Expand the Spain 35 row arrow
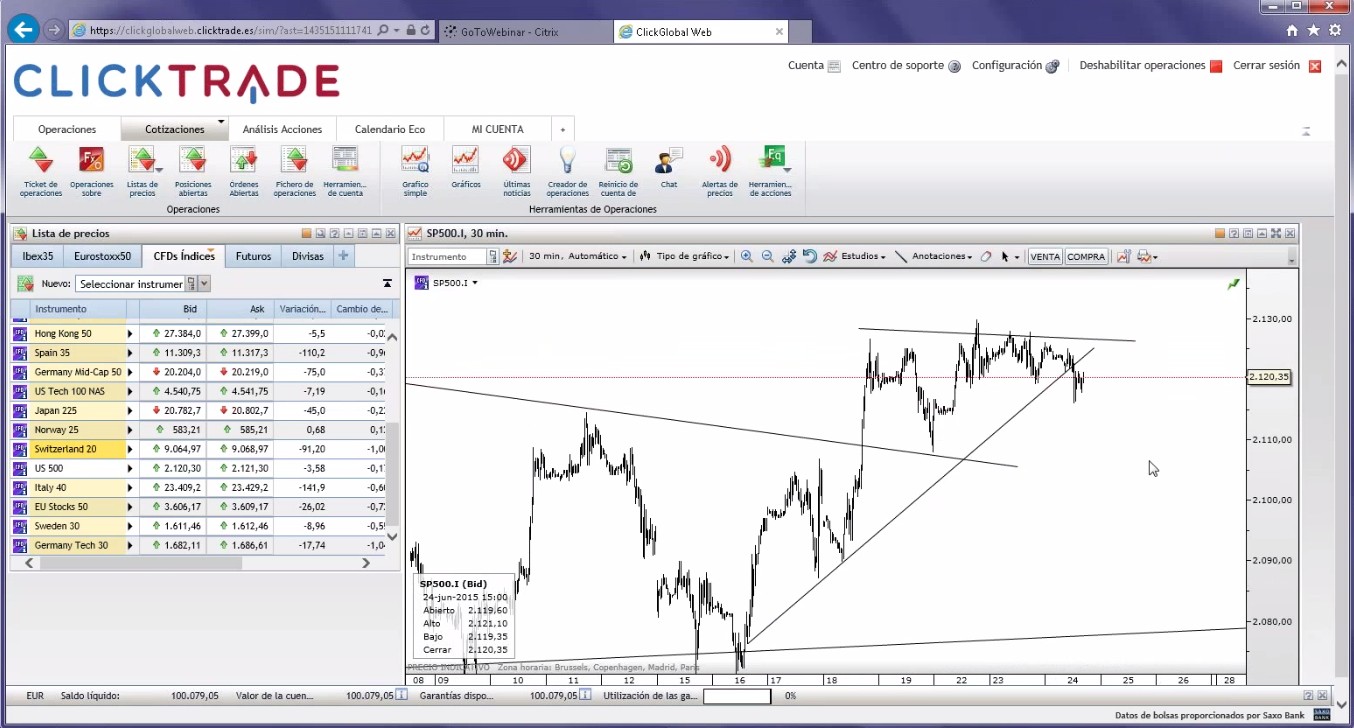The height and width of the screenshot is (728, 1354). pyautogui.click(x=129, y=353)
